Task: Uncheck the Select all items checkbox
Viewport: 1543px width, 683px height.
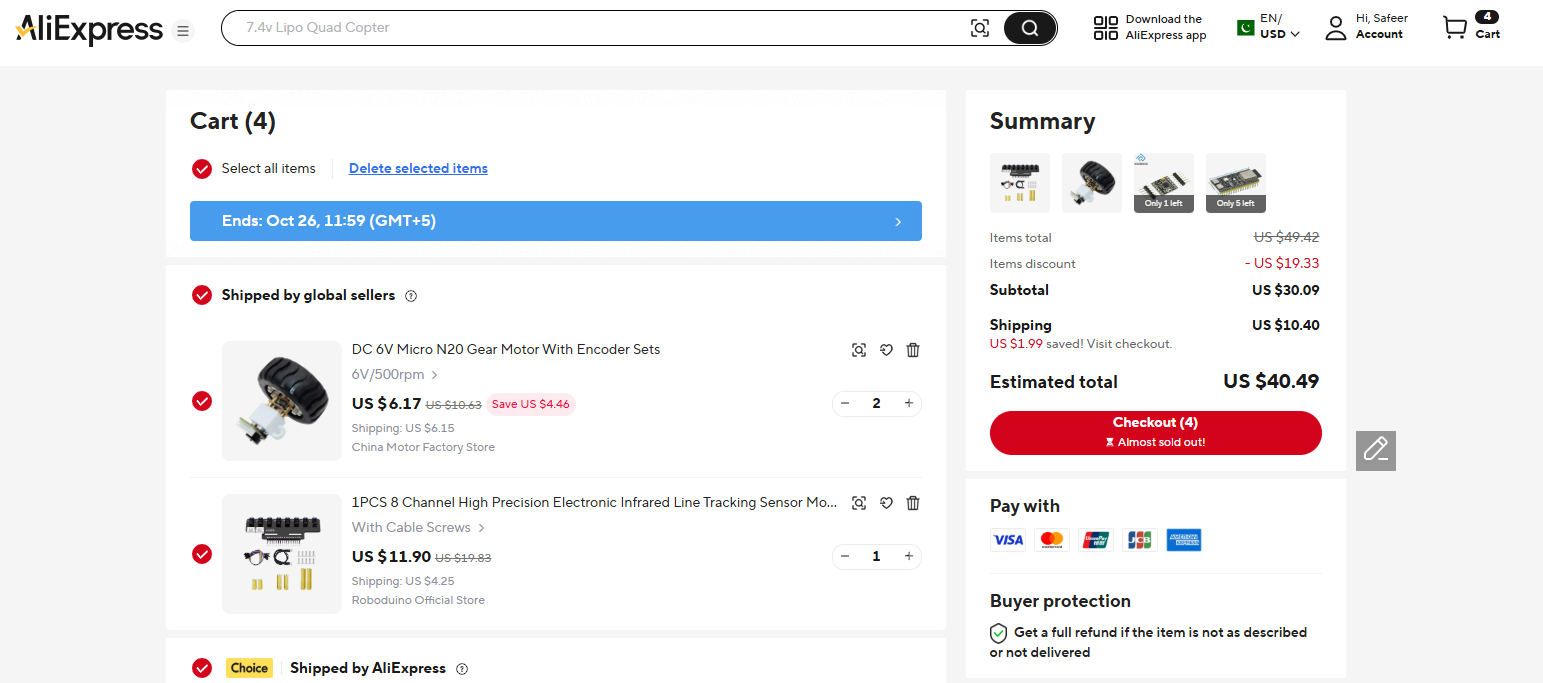Action: click(x=202, y=168)
